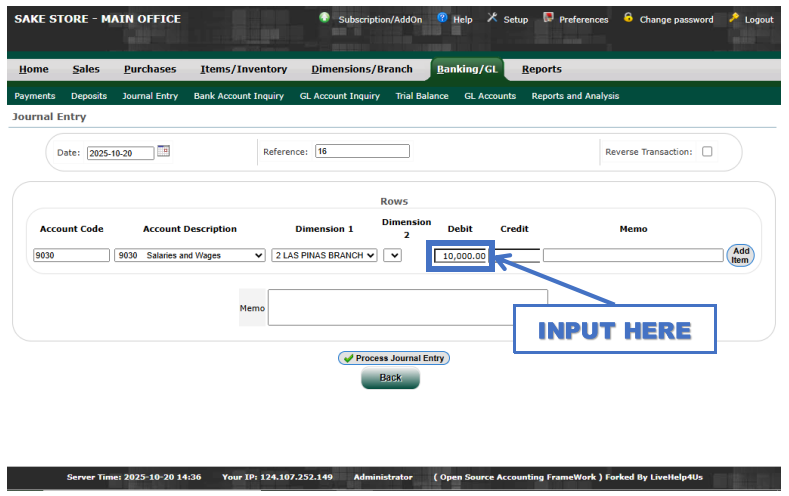Viewport: 789px width, 496px height.
Task: Click the Debit amount field
Action: click(461, 256)
